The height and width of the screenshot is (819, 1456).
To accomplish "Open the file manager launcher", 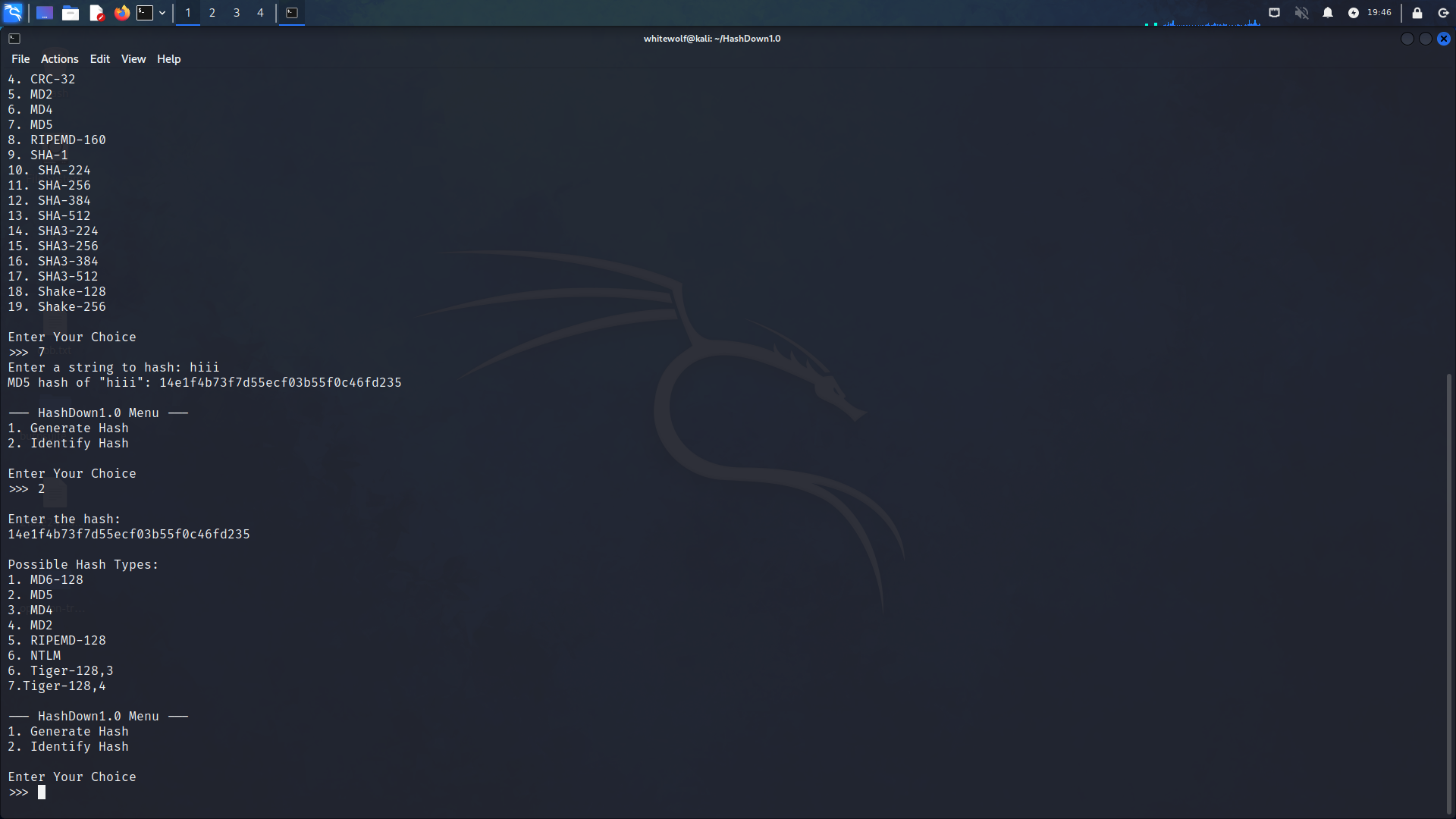I will click(71, 12).
